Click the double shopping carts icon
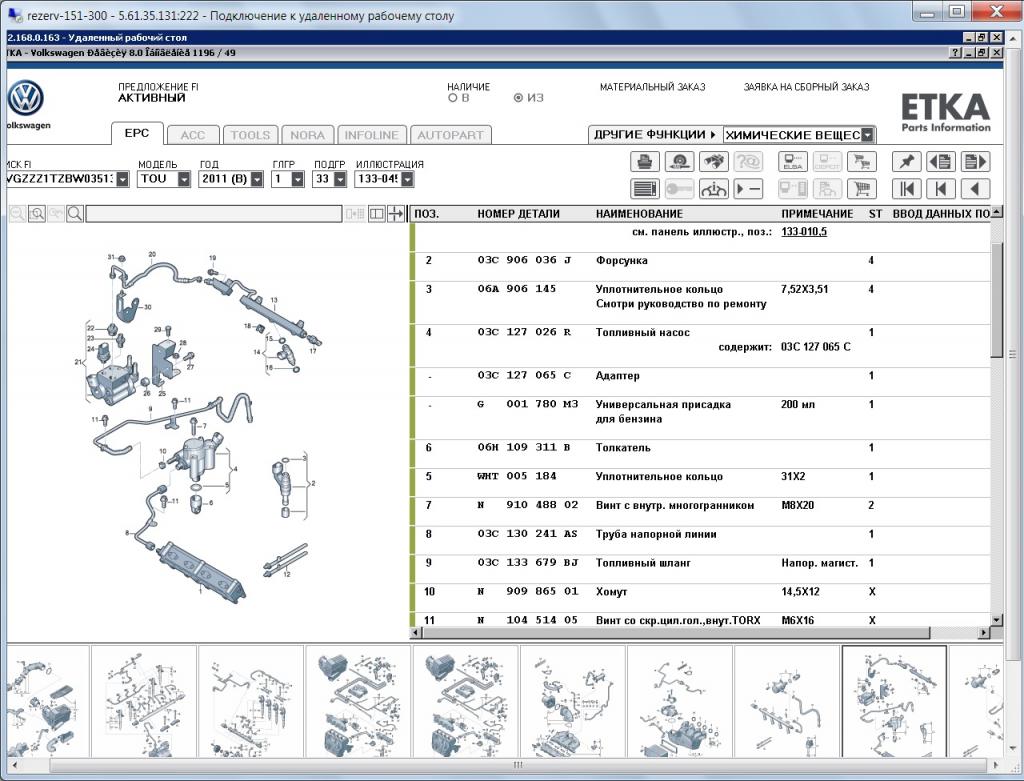The height and width of the screenshot is (781, 1024). pos(861,161)
